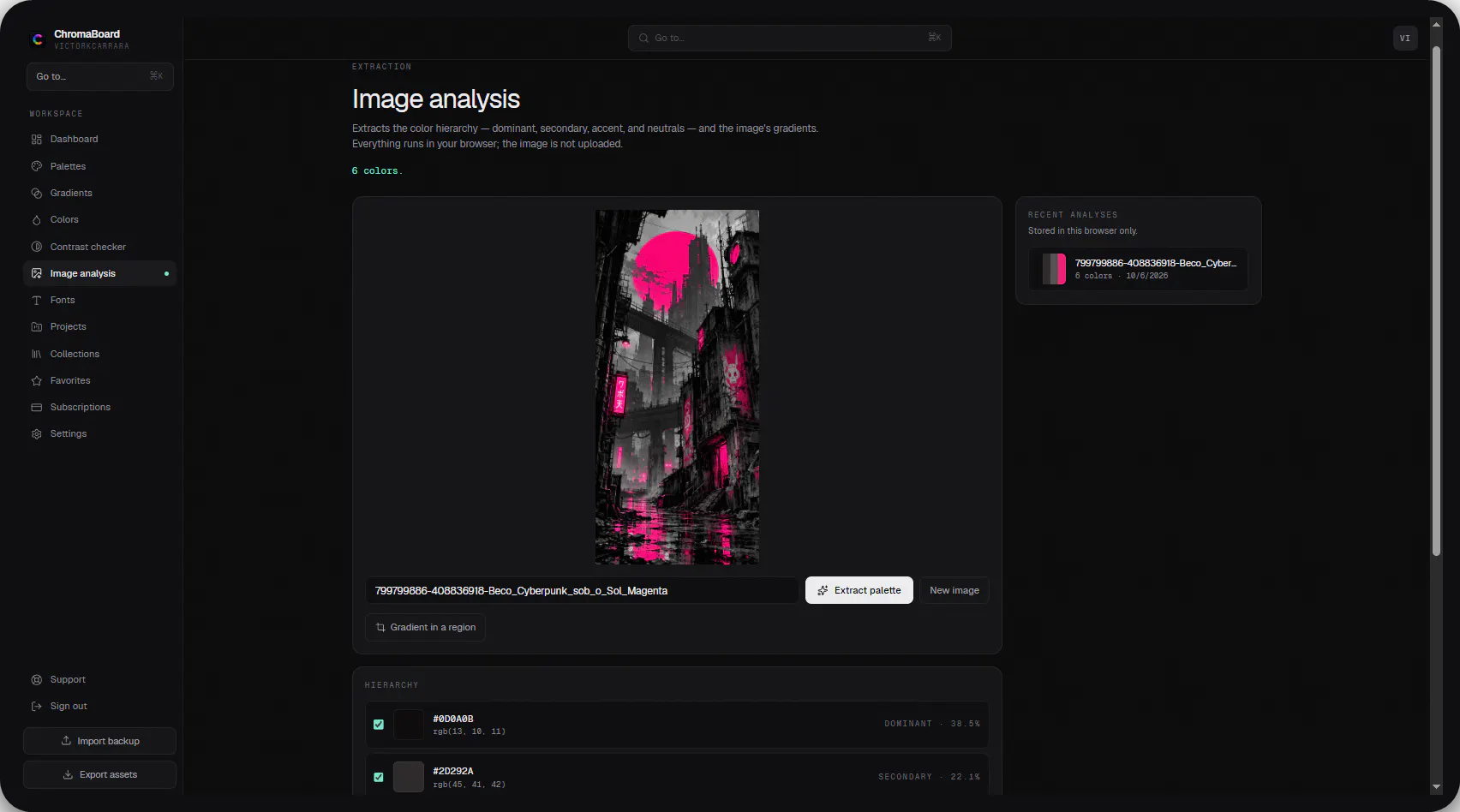Click the scrollbar up arrow
The width and height of the screenshot is (1460, 812).
(1437, 26)
